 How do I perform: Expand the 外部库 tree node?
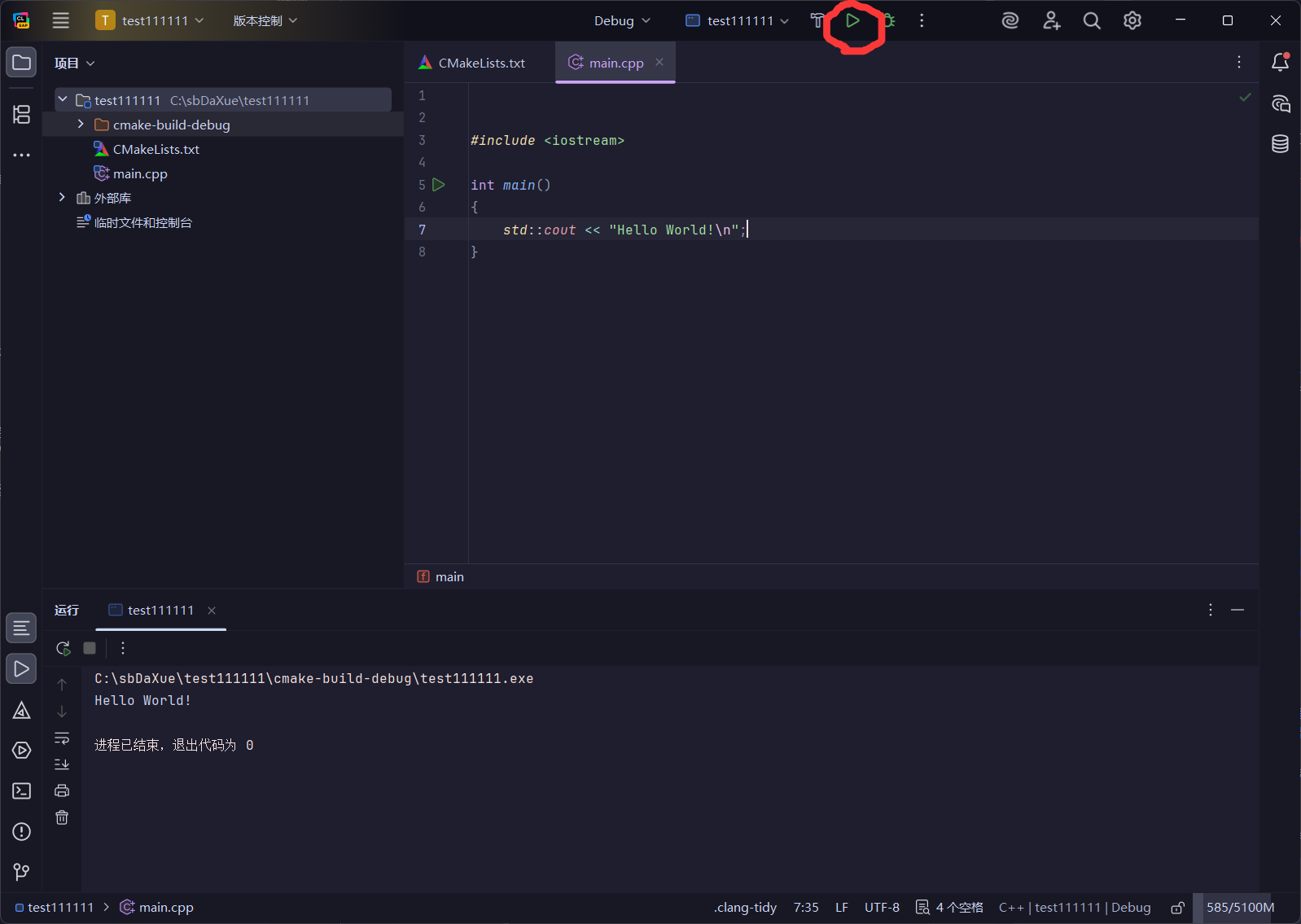coord(62,198)
